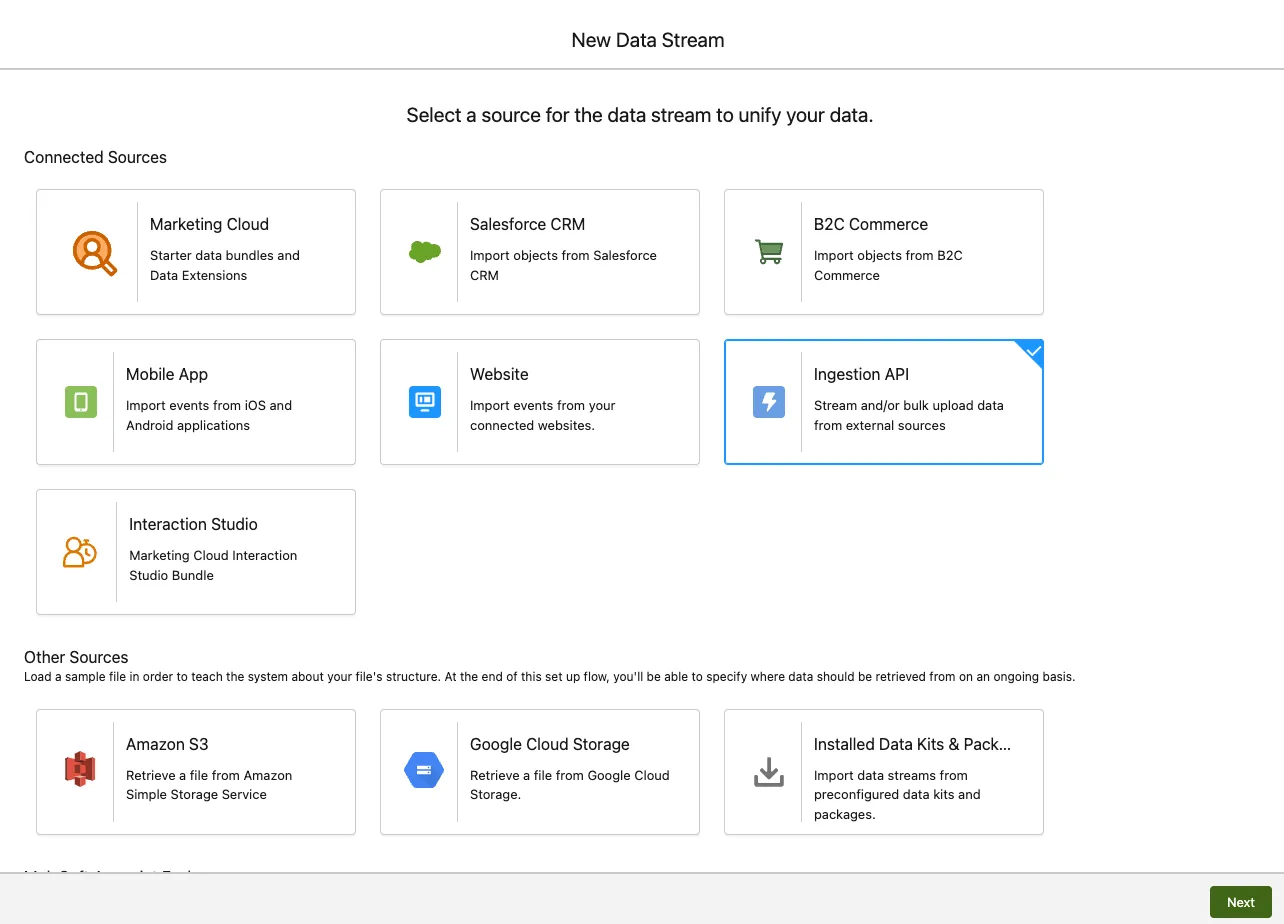Choose the Mobile App source title

coord(167,374)
